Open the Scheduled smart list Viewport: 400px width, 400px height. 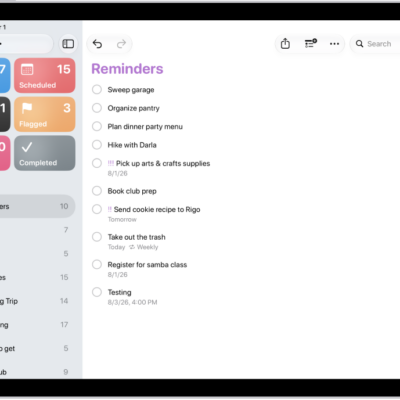coord(45,75)
